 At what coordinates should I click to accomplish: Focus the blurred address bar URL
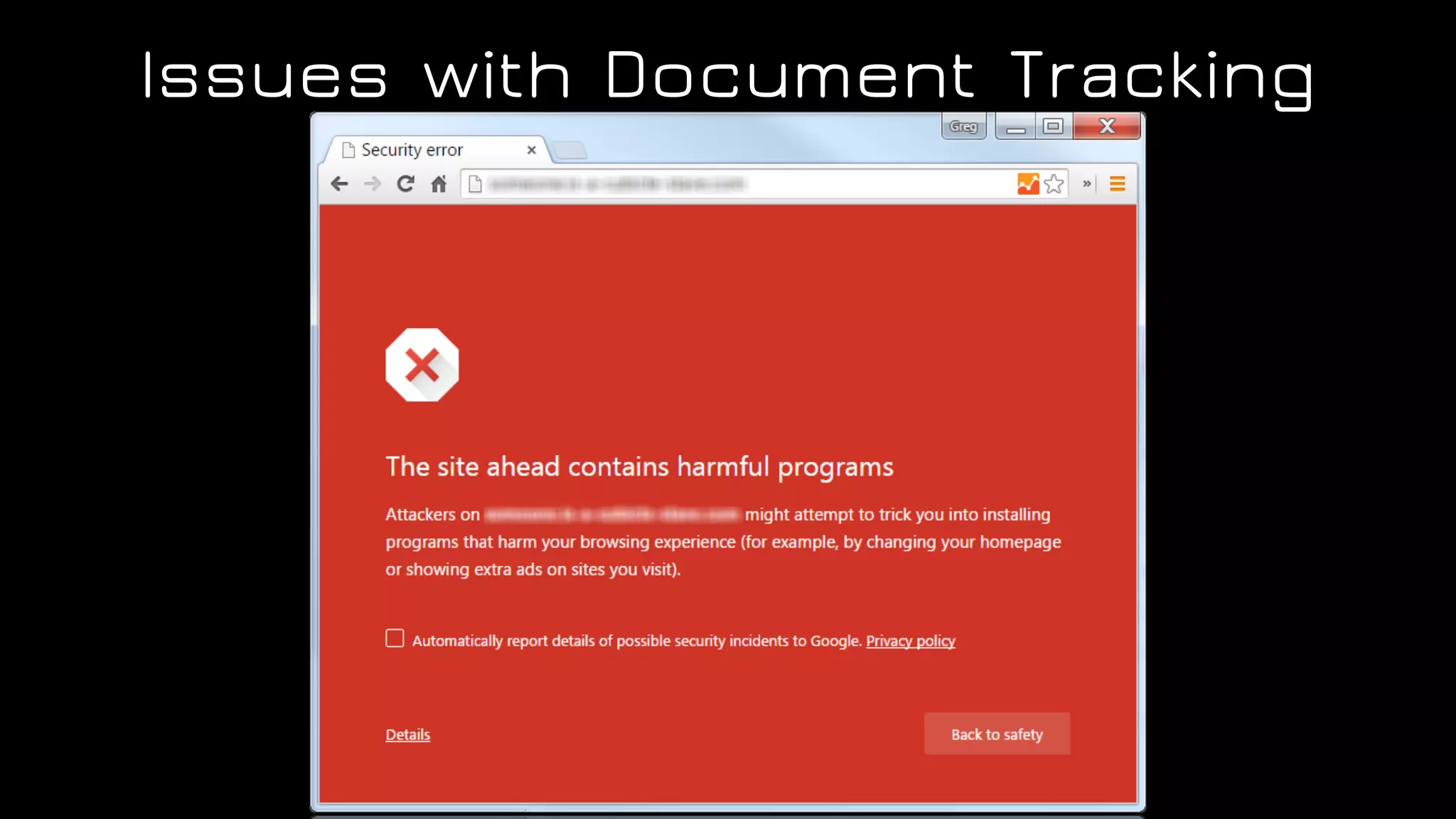coord(617,185)
